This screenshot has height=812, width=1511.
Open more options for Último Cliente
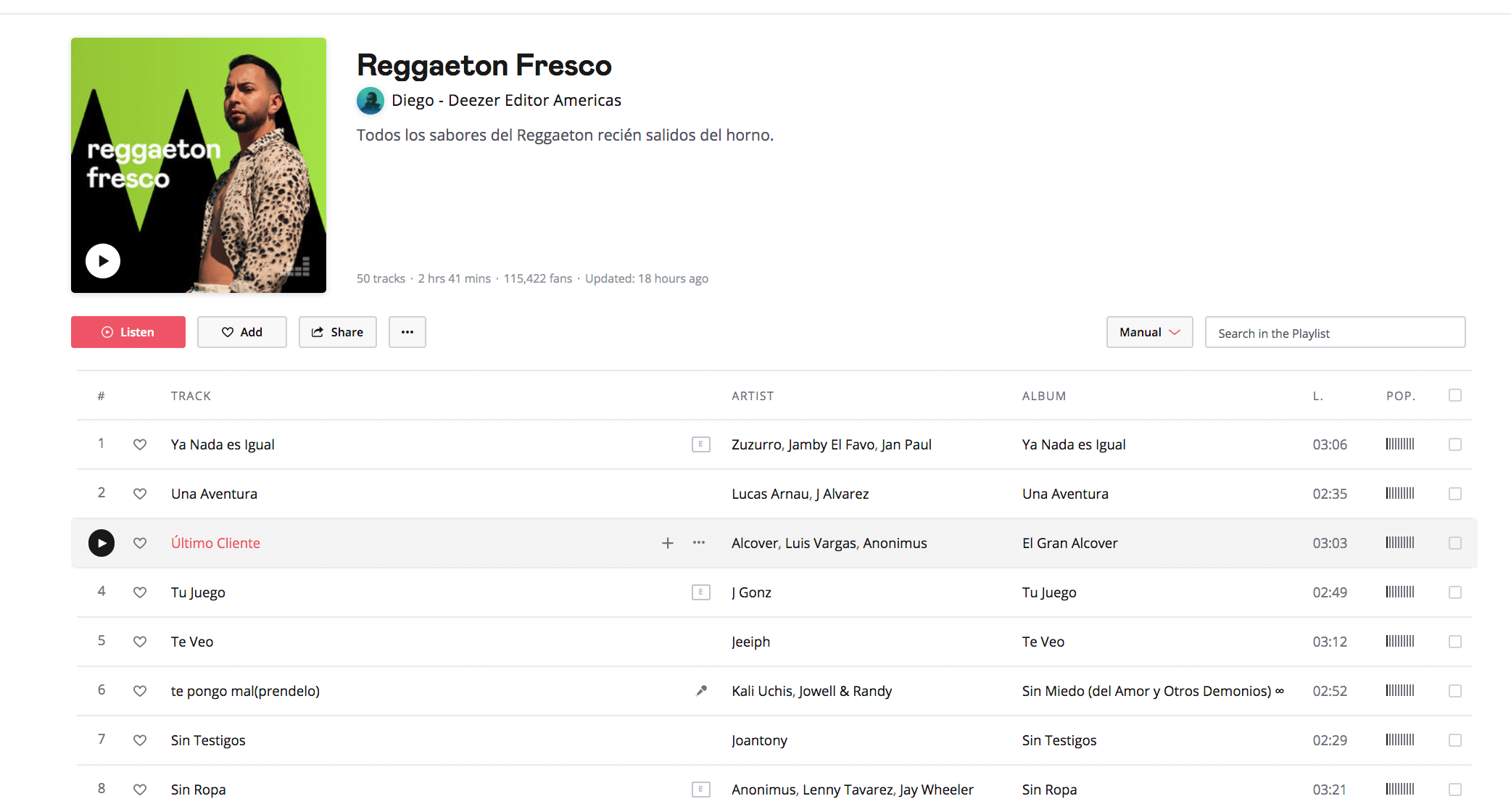699,543
